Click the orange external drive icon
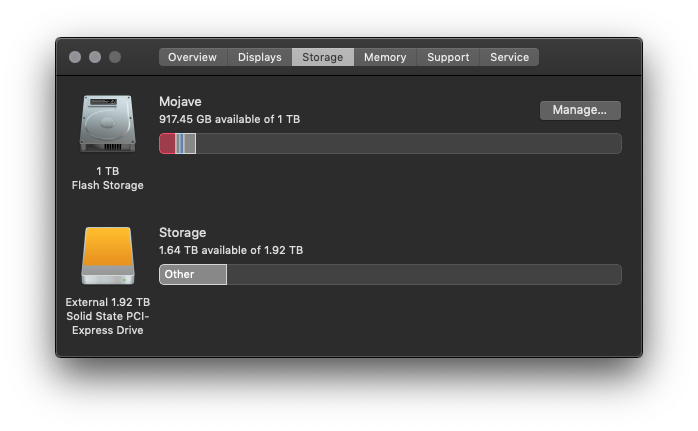Image resolution: width=698 pixels, height=431 pixels. (108, 256)
